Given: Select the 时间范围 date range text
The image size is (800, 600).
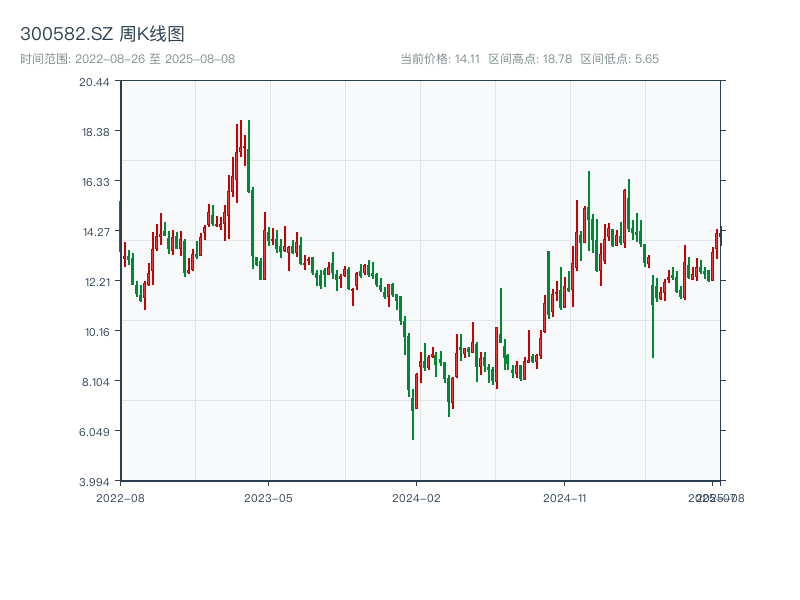Looking at the screenshot, I should tap(127, 59).
